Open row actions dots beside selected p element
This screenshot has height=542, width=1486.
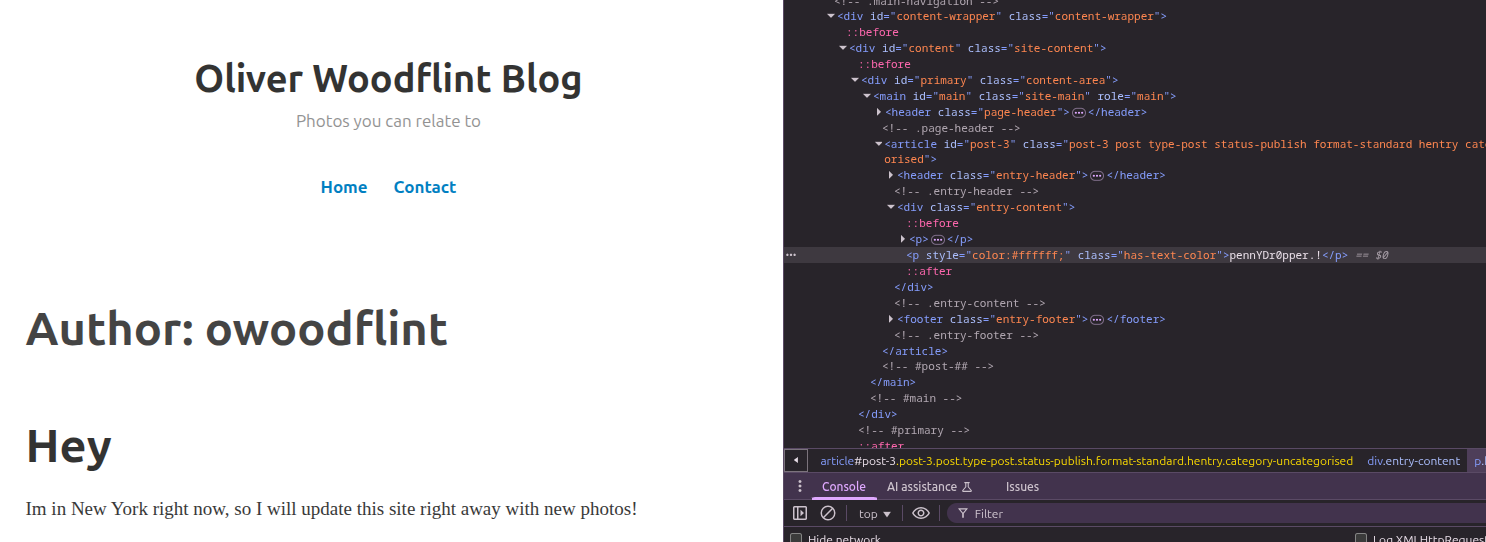[791, 255]
